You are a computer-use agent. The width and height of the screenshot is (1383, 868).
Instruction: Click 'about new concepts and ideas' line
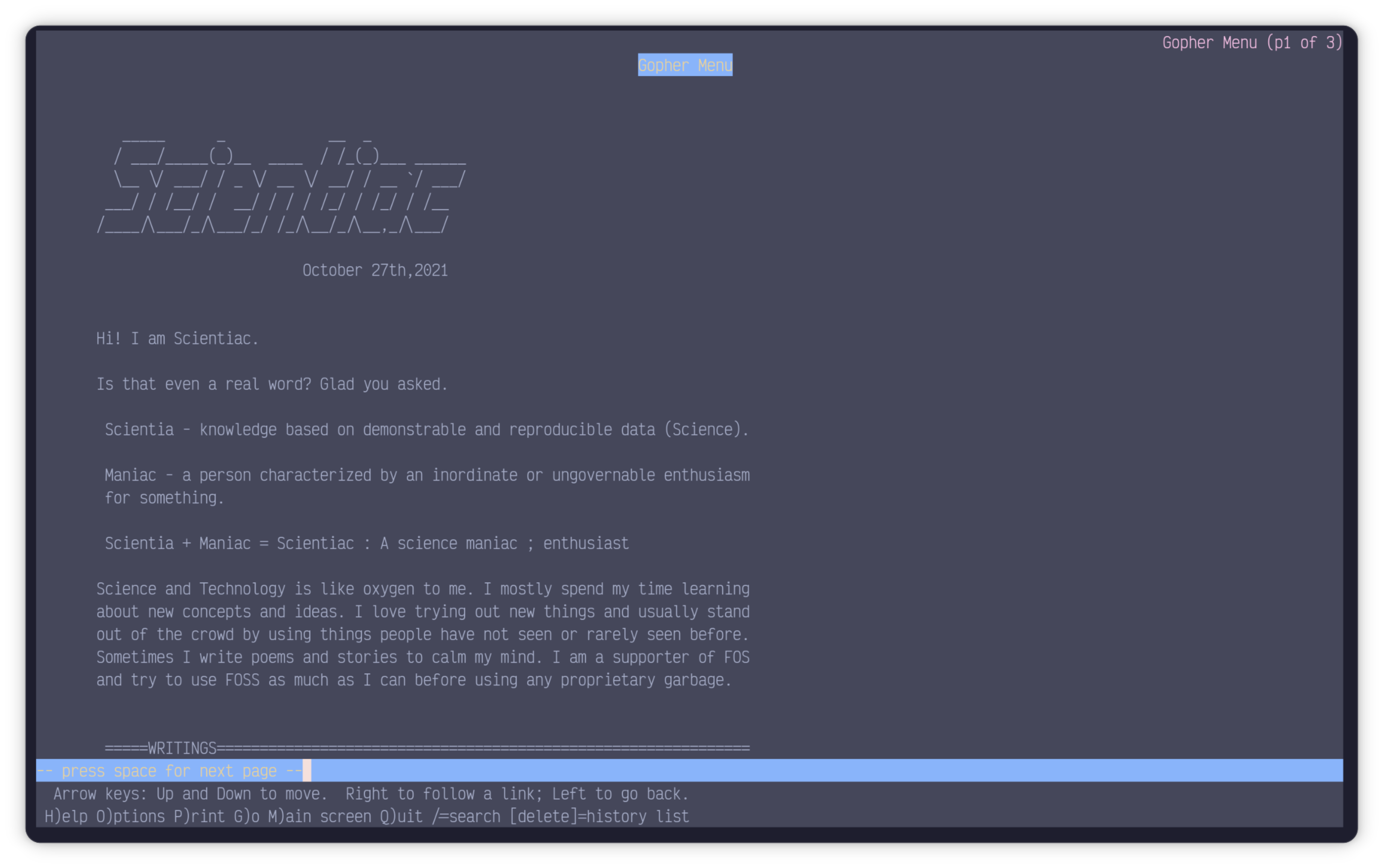pos(422,612)
